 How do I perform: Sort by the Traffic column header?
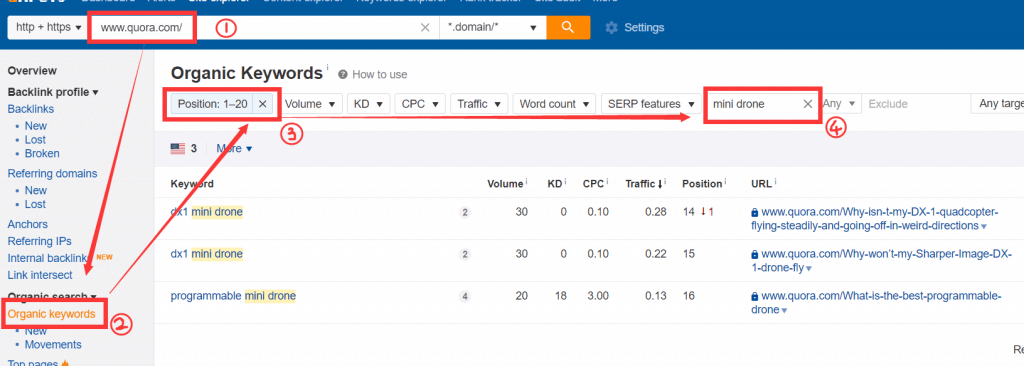(645, 184)
